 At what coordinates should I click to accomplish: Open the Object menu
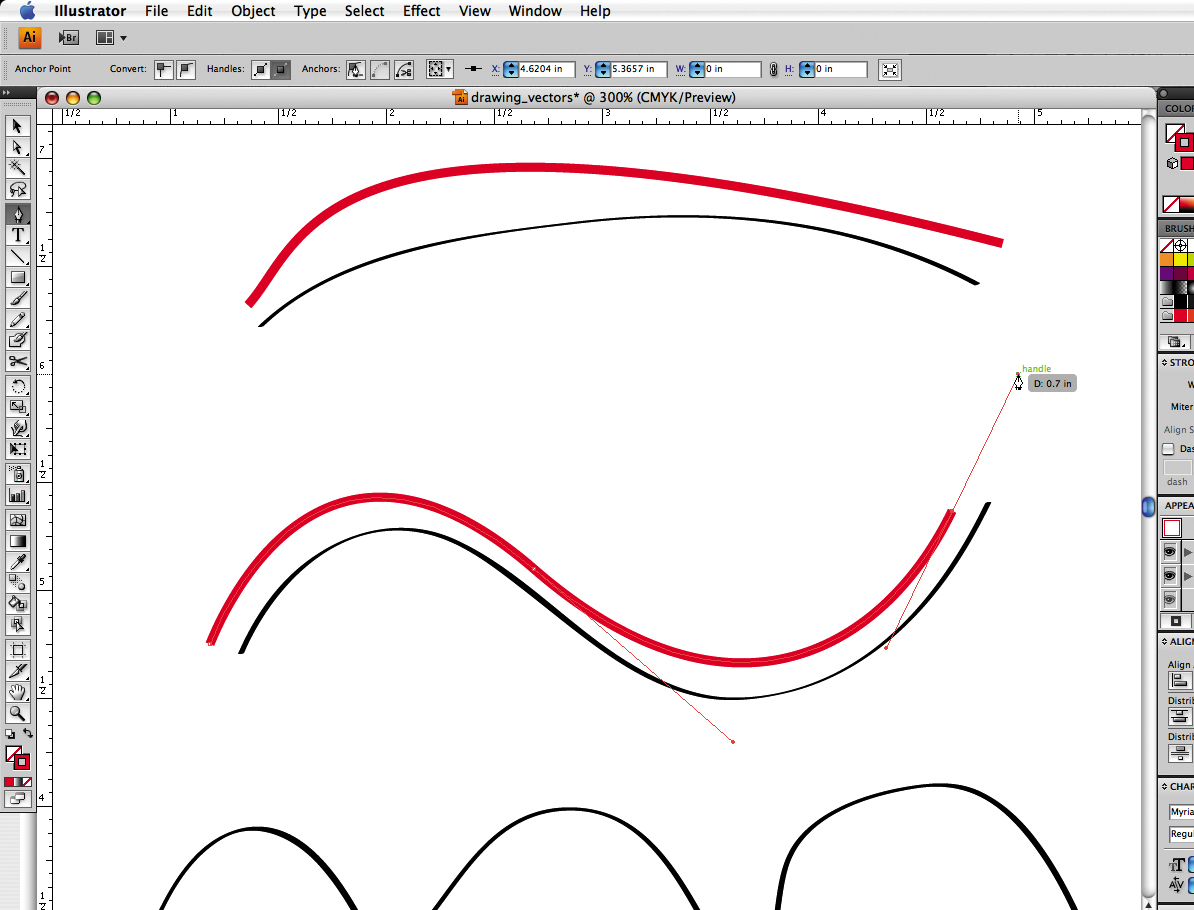(x=253, y=11)
